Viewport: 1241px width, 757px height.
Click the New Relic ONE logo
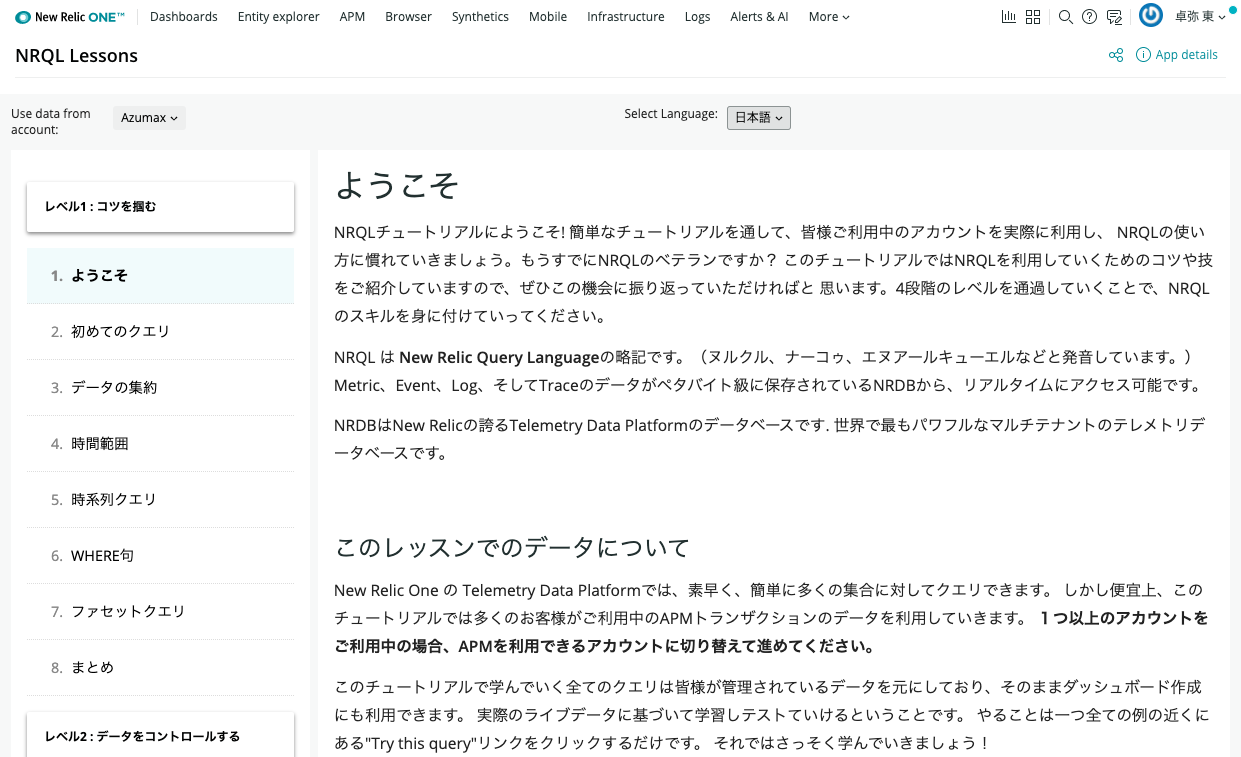71,17
